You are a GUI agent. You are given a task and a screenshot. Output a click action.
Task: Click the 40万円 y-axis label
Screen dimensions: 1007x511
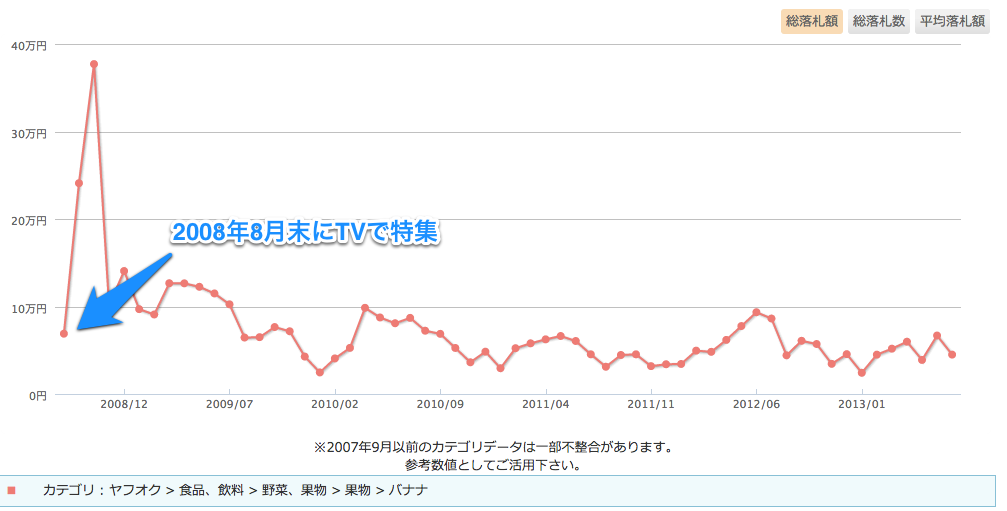pyautogui.click(x=28, y=45)
